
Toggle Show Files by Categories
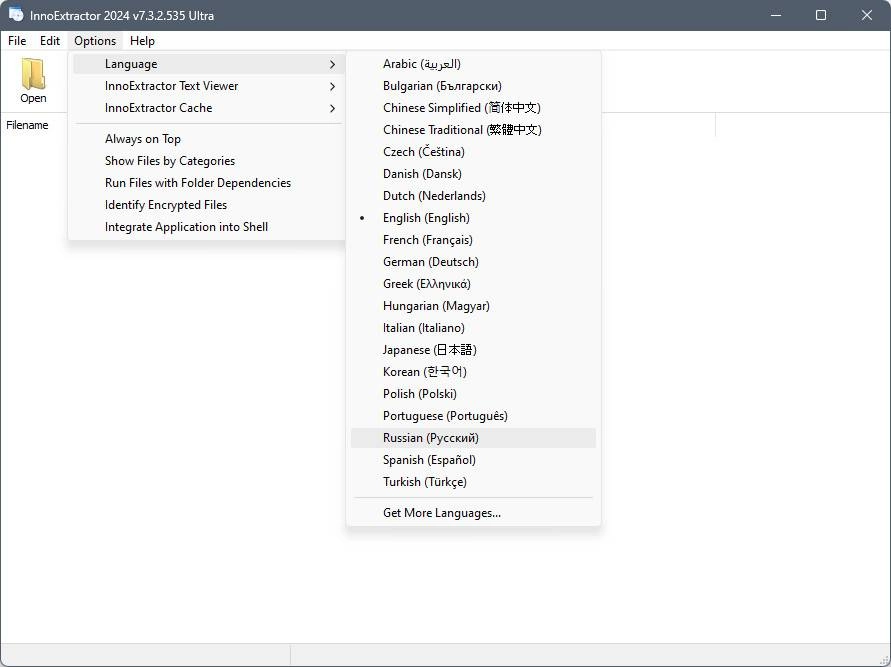pyautogui.click(x=208, y=161)
